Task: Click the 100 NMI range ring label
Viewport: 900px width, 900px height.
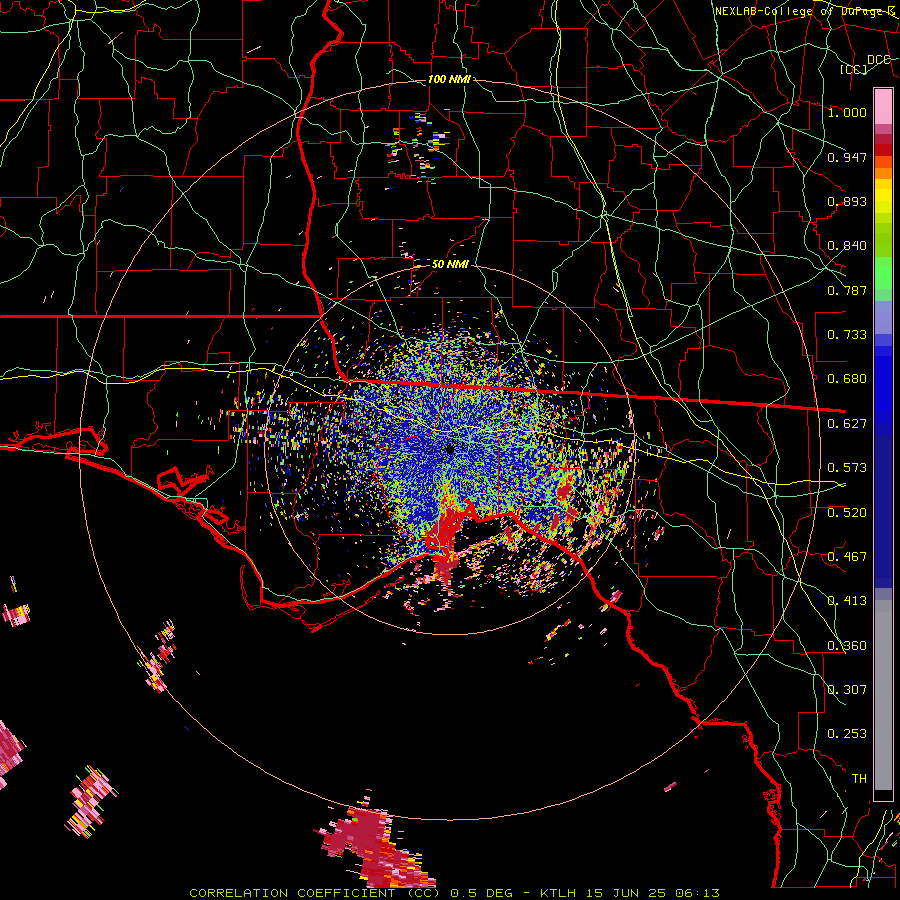Action: coord(449,79)
